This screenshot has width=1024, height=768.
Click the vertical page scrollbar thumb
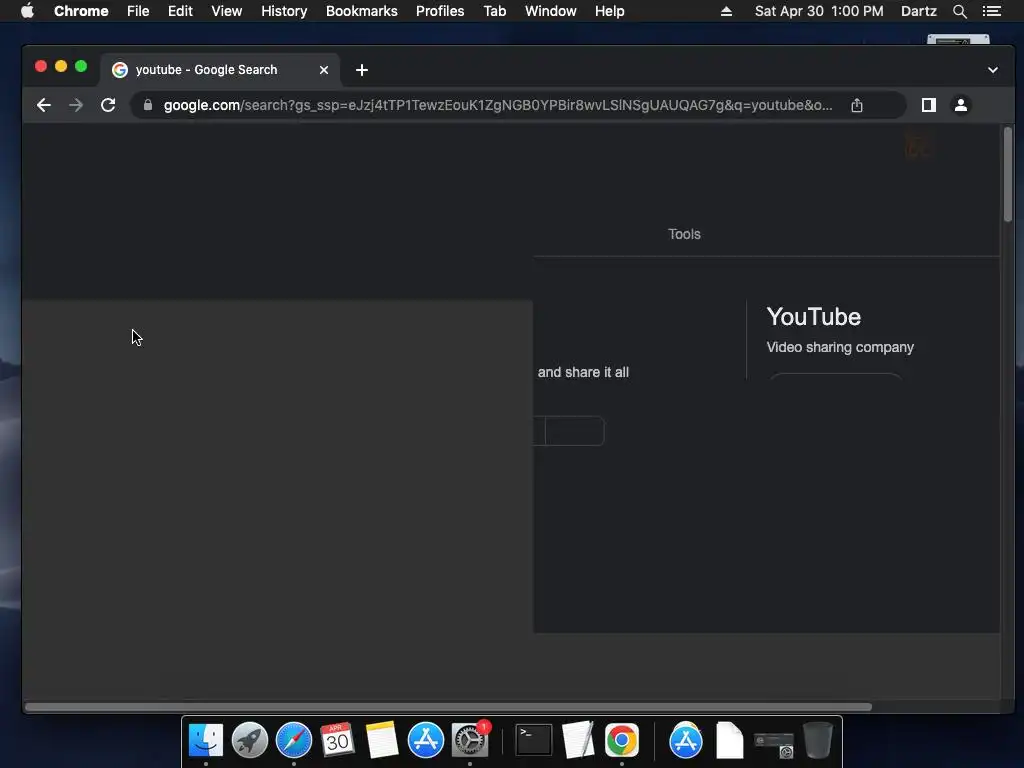1008,174
